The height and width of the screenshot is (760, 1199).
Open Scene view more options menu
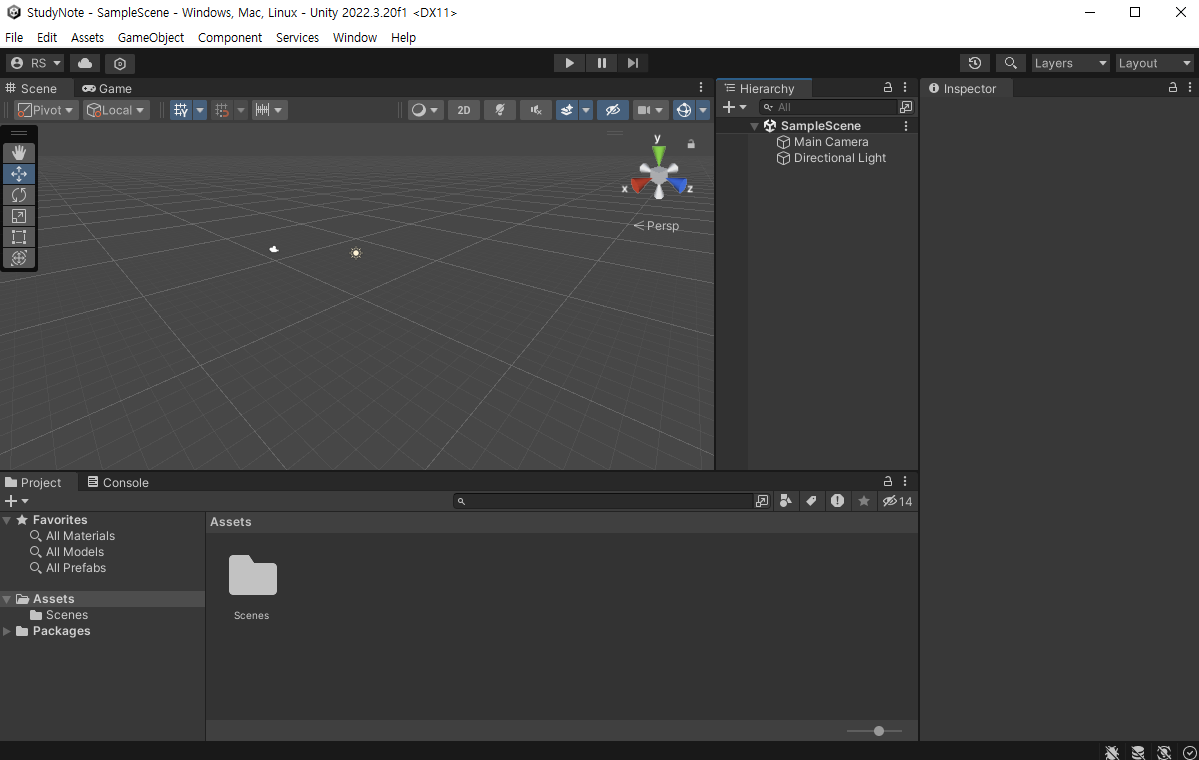point(700,88)
